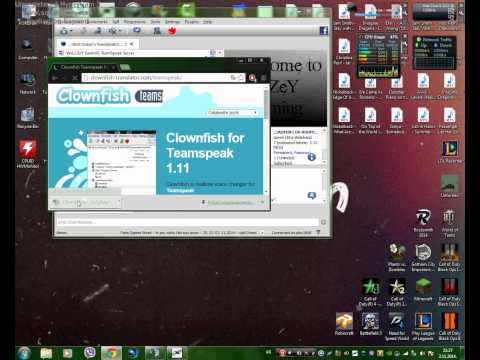Open the downloaded file's arrow menu
The image size is (480, 360).
coord(118,202)
